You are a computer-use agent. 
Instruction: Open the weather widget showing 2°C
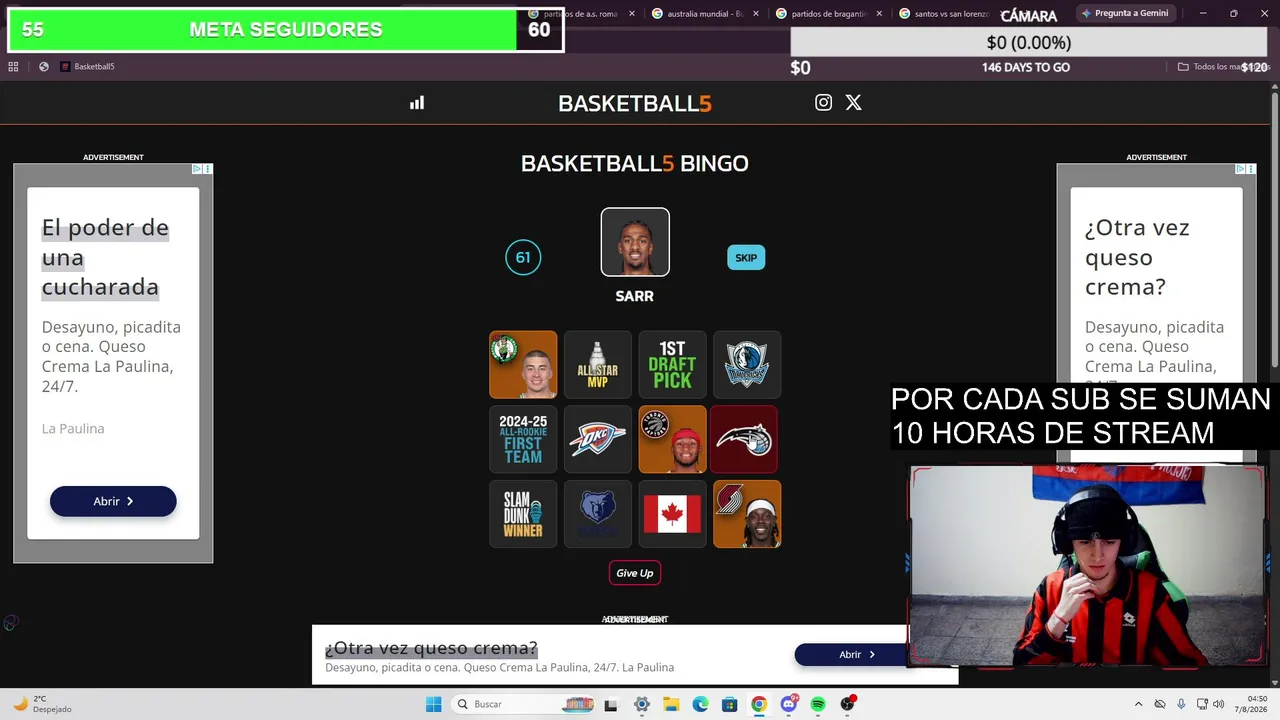coord(40,704)
